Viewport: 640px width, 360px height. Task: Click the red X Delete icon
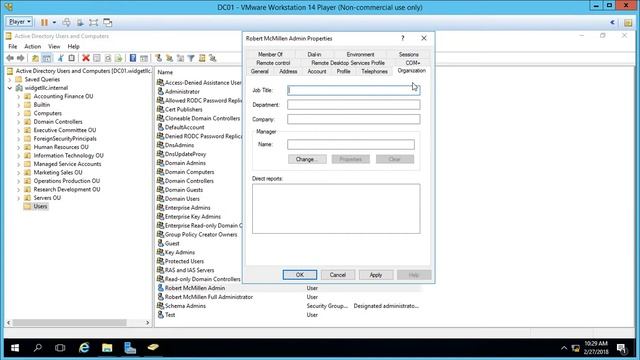tap(86, 58)
